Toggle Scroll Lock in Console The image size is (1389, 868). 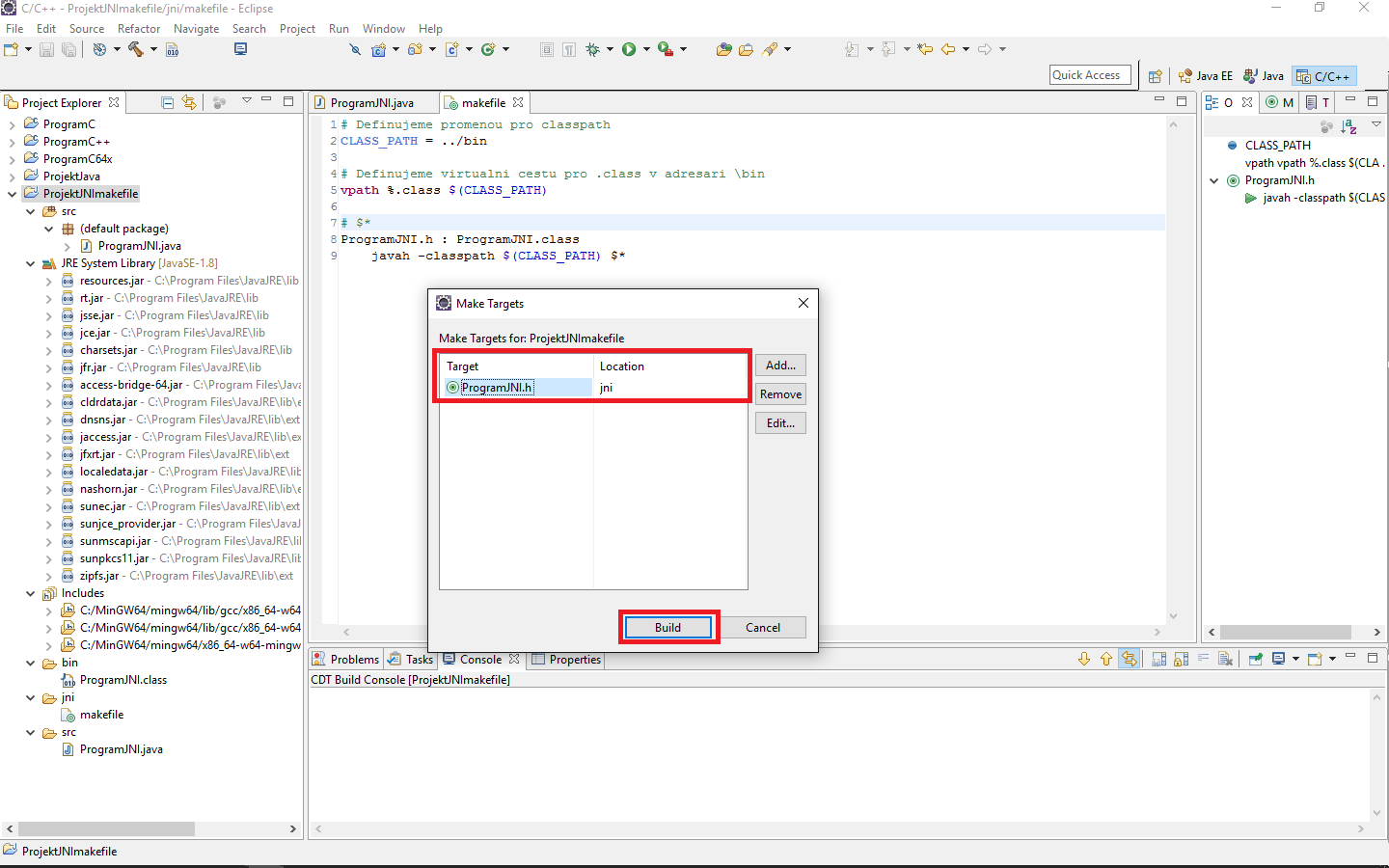pos(1179,658)
